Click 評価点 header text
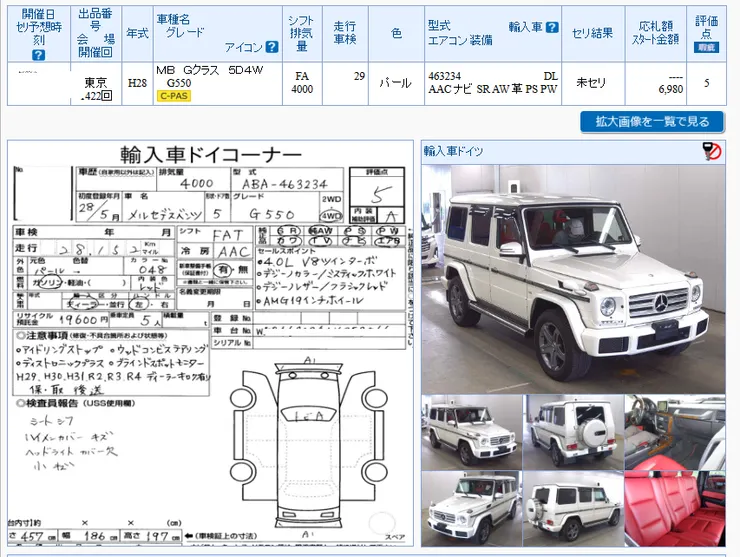The height and width of the screenshot is (557, 740). tap(706, 27)
